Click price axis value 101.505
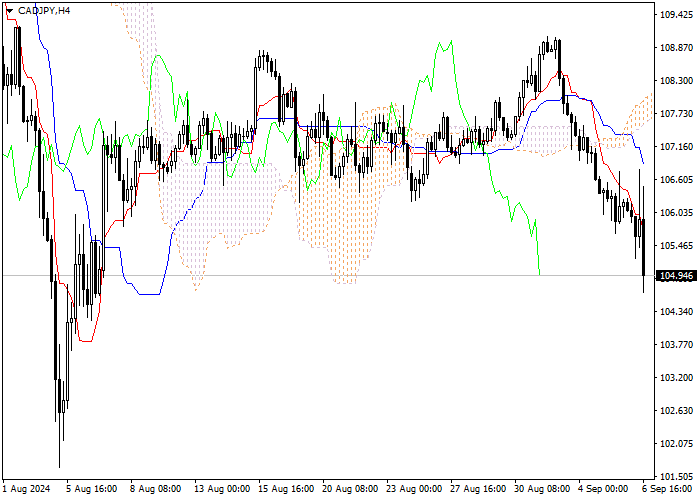The width and height of the screenshot is (700, 500). click(x=676, y=476)
